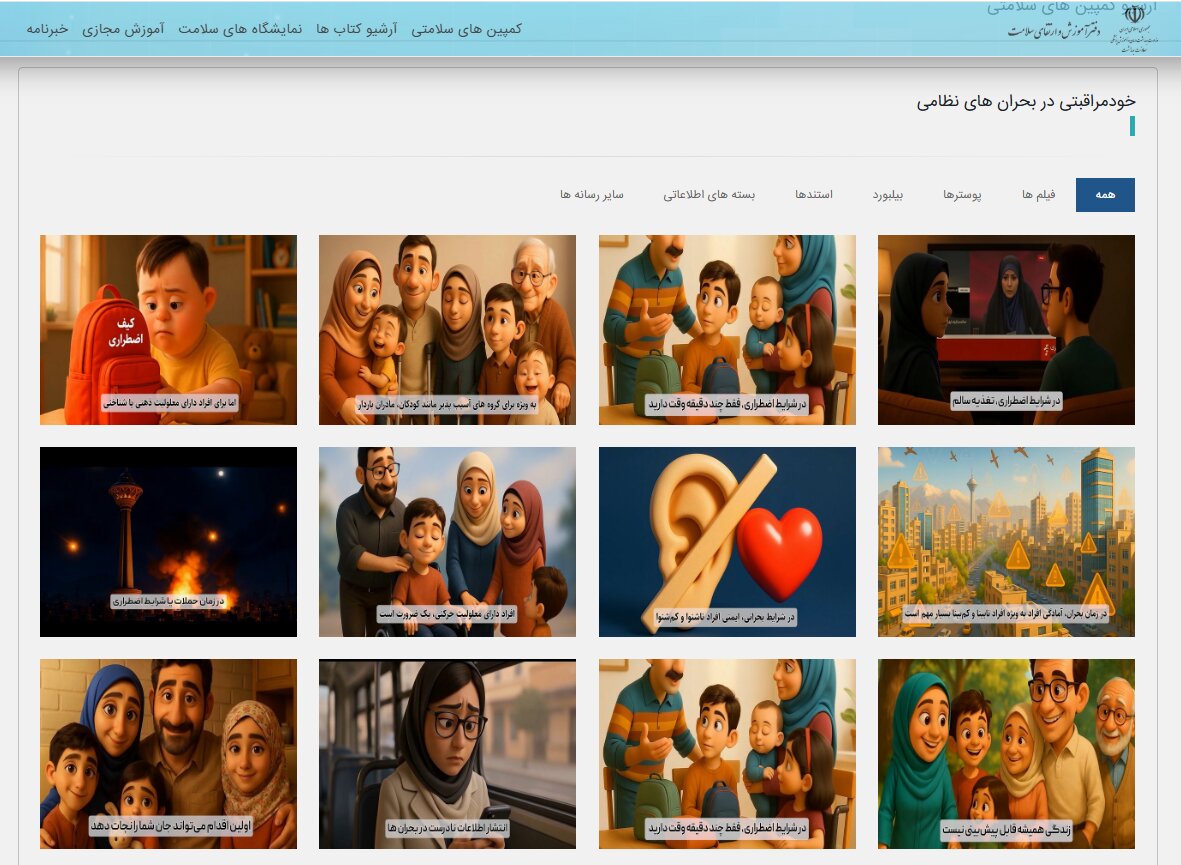Open the thumbnail about معلولیت حرکتی

coord(447,542)
